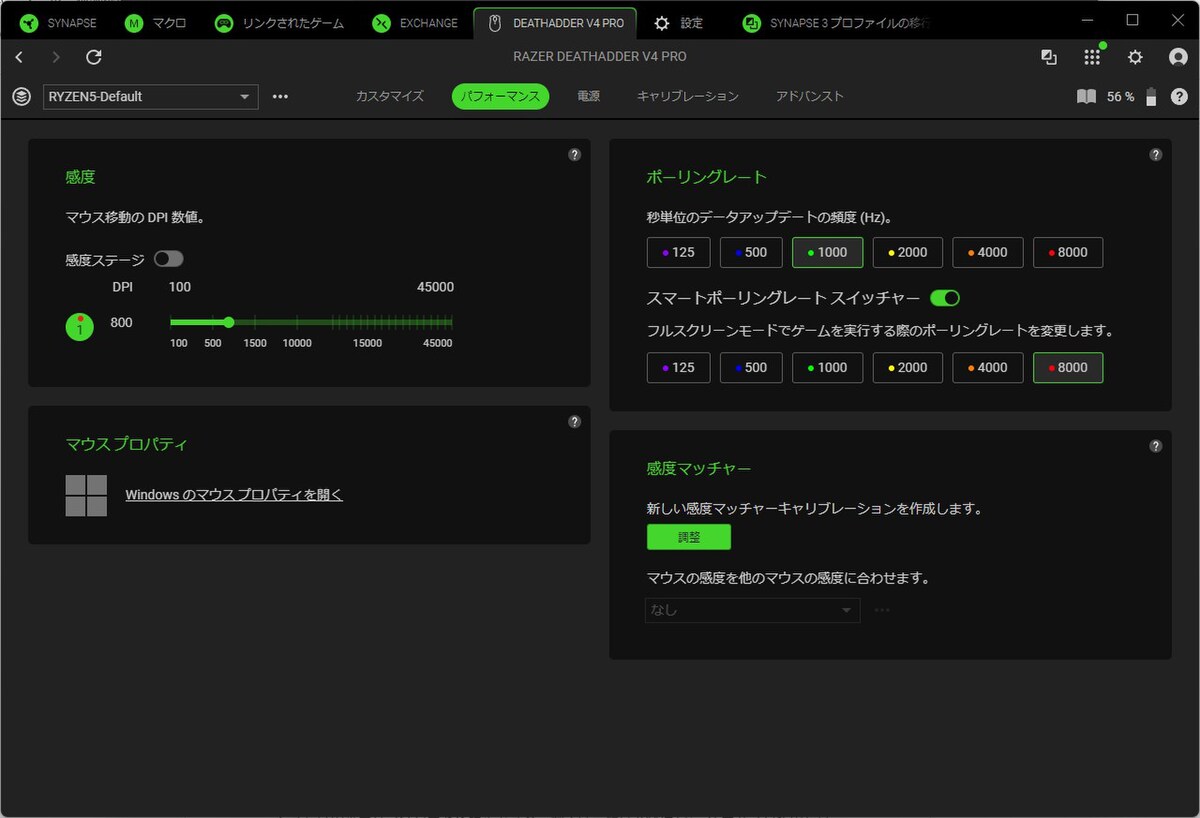This screenshot has width=1200, height=818.
Task: Select the DEATHADDER V4 PRO tab
Action: (x=555, y=23)
